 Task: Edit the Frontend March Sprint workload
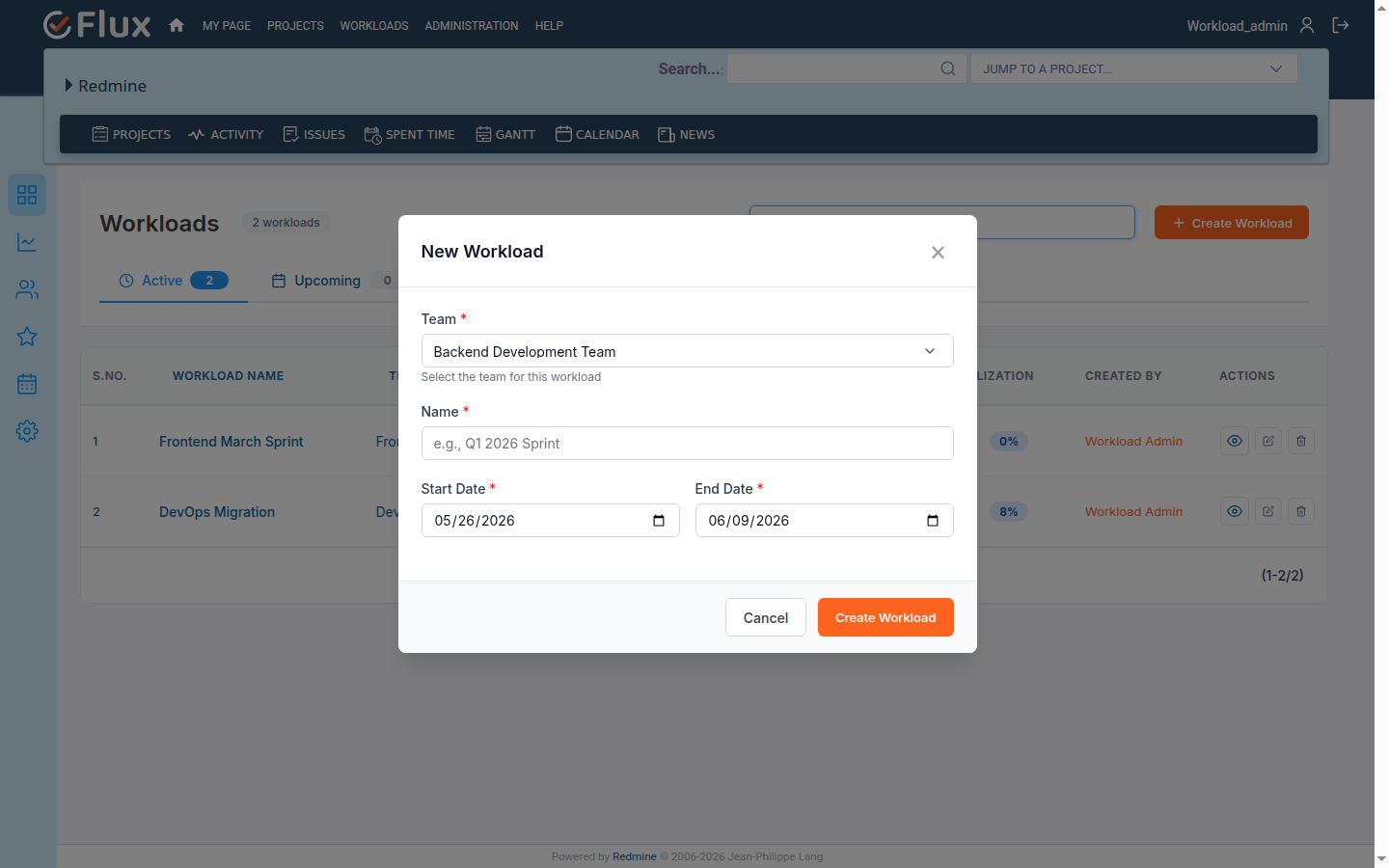(x=1268, y=441)
